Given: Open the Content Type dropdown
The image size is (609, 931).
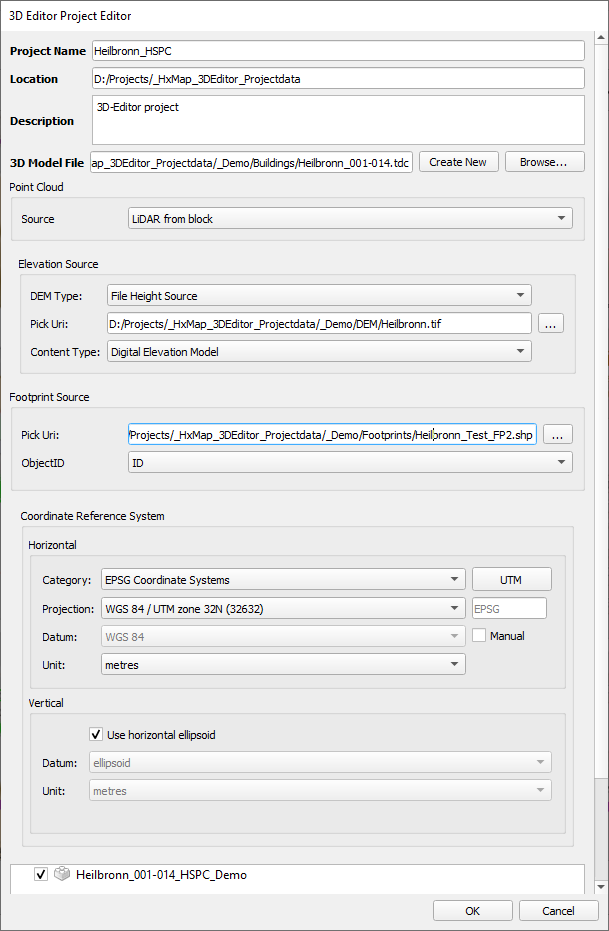Looking at the screenshot, I should pyautogui.click(x=318, y=352).
